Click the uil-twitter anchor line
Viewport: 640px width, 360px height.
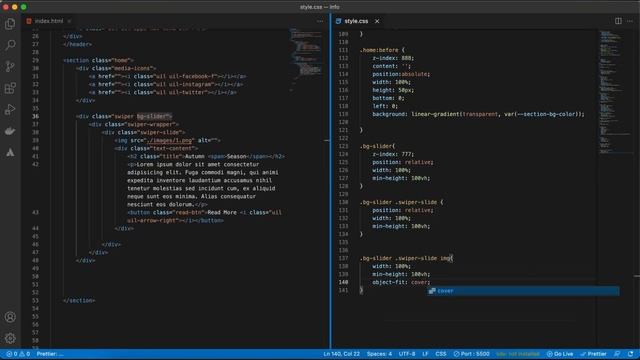click(x=162, y=92)
